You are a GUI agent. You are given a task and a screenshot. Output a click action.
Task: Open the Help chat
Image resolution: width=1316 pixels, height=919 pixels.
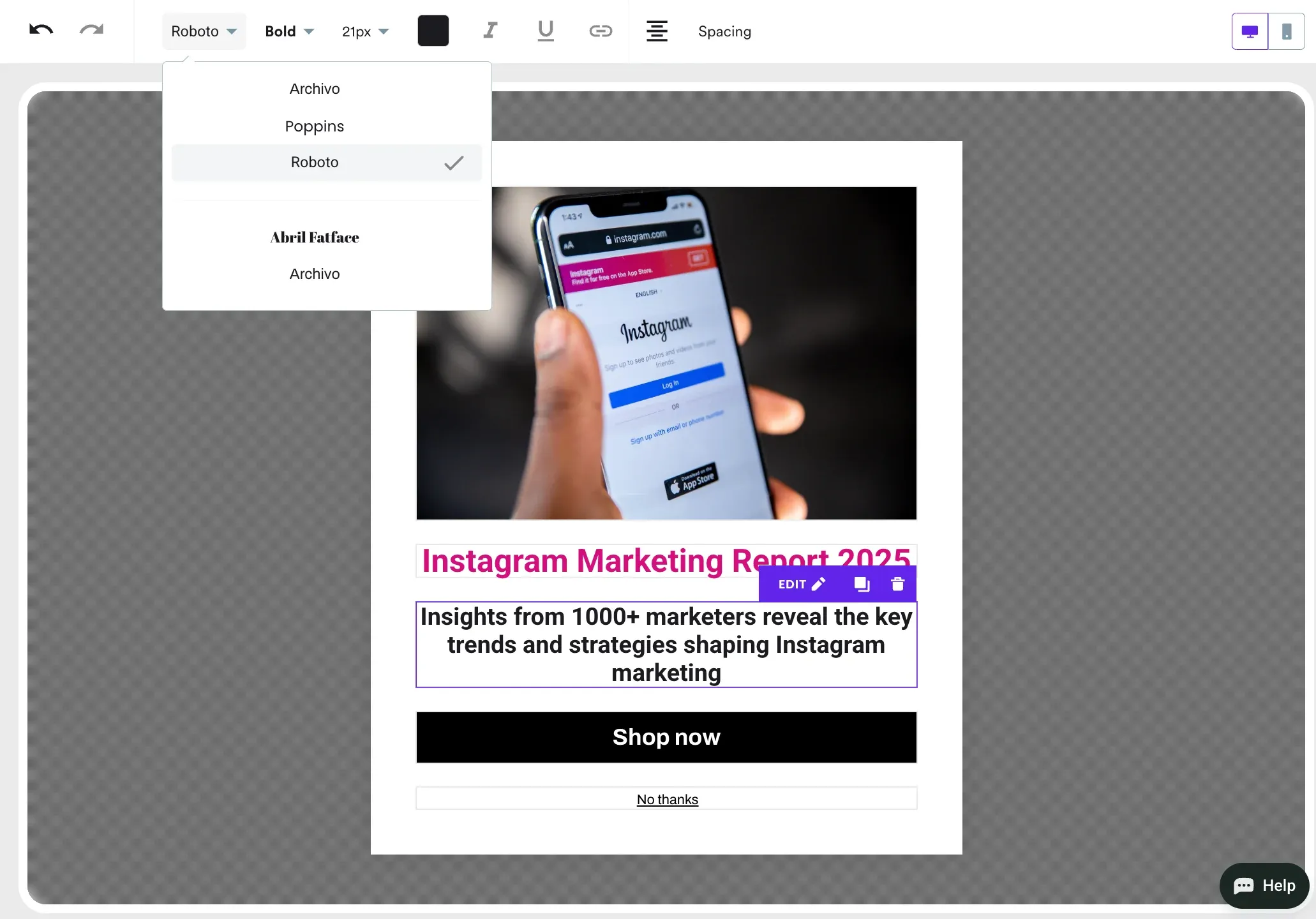pyautogui.click(x=1264, y=885)
